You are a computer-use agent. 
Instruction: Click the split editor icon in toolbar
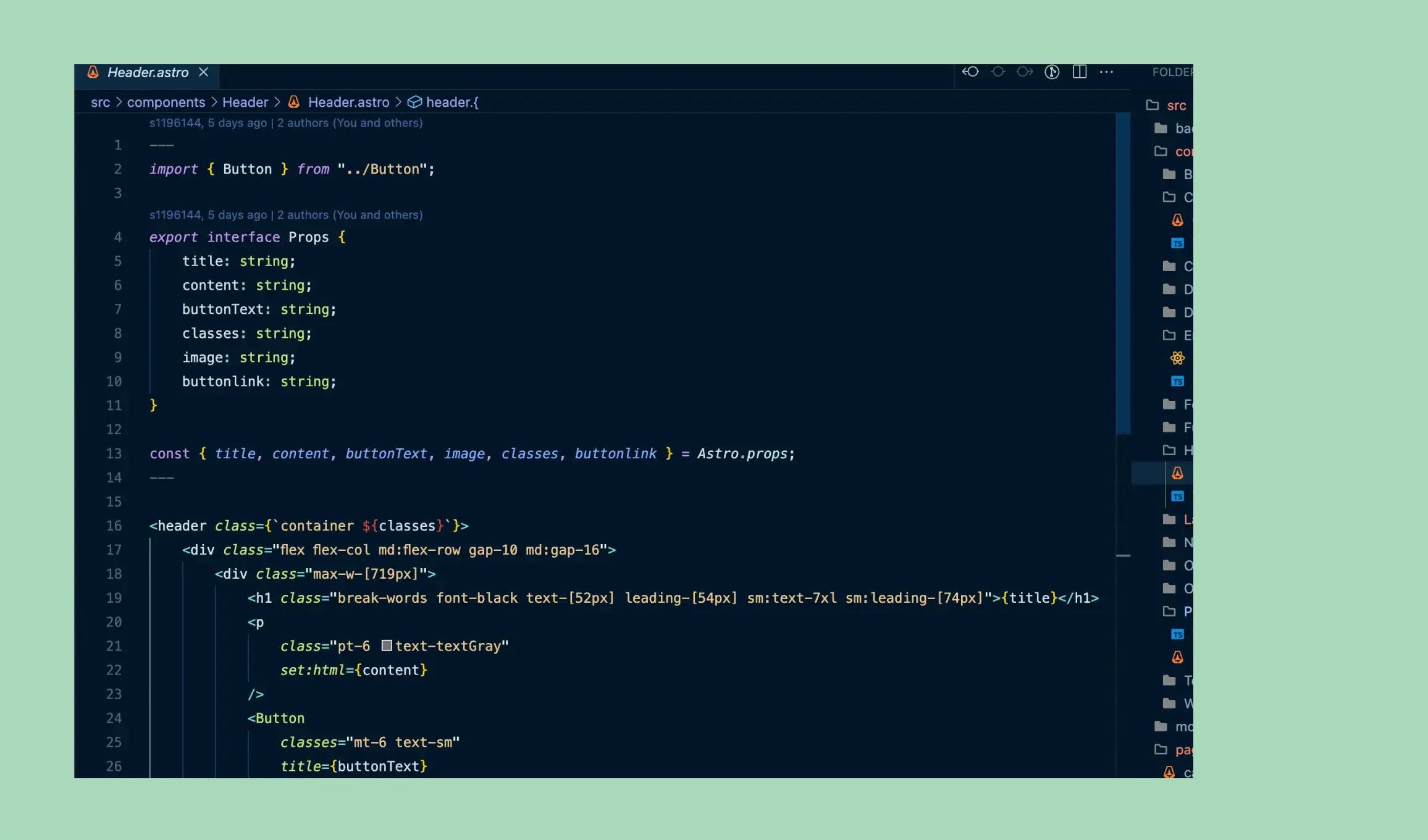click(1080, 71)
